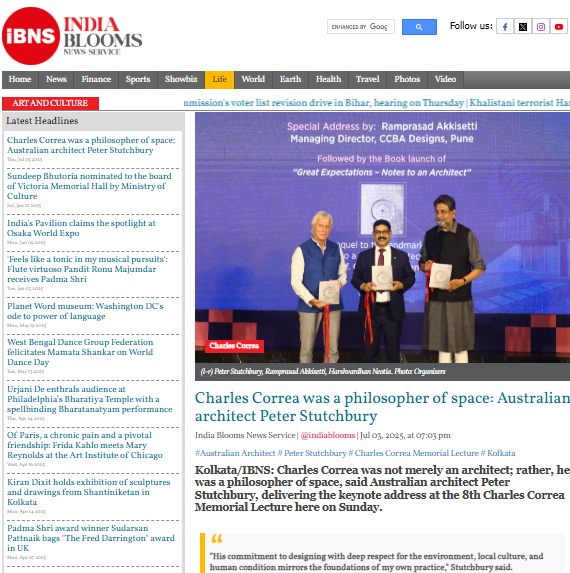Click the Art and Culture label

[x=50, y=103]
